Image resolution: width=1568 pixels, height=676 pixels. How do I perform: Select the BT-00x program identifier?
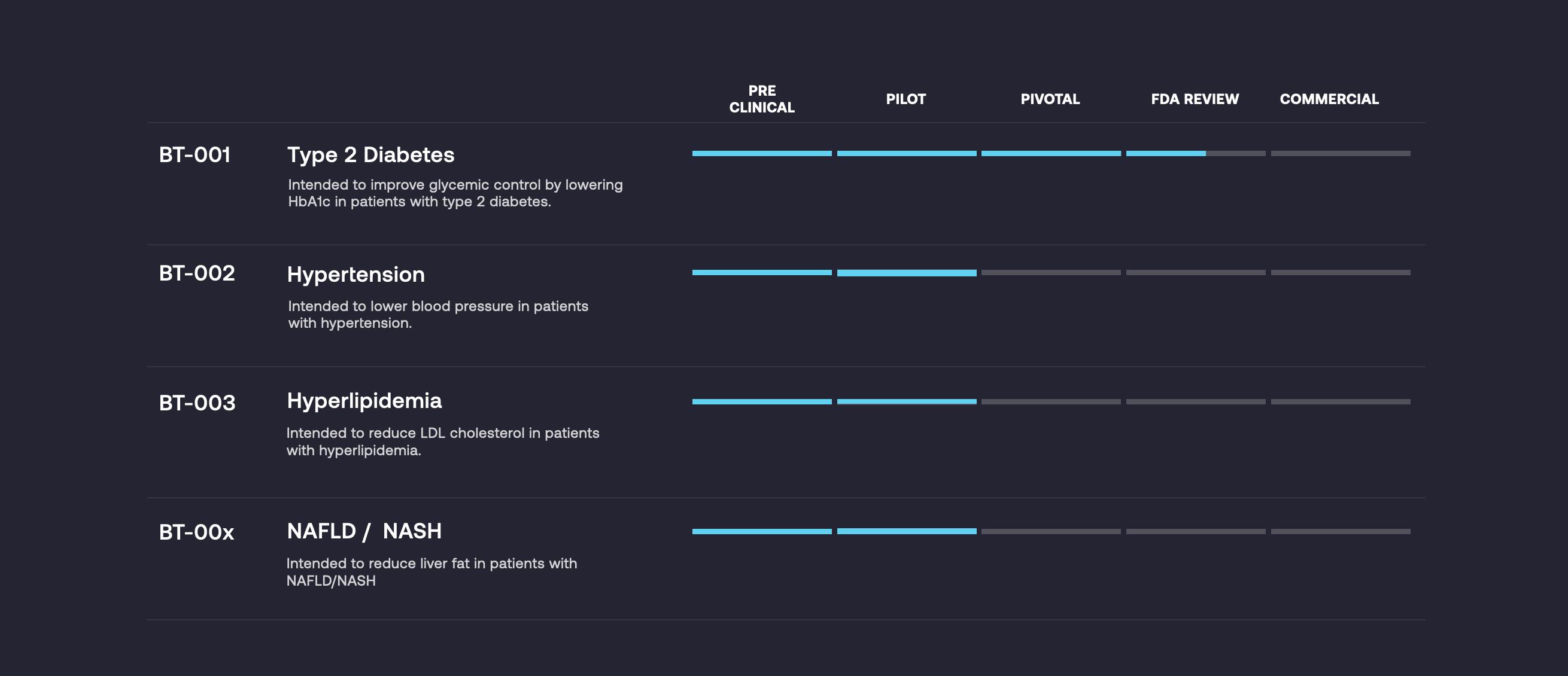tap(196, 532)
